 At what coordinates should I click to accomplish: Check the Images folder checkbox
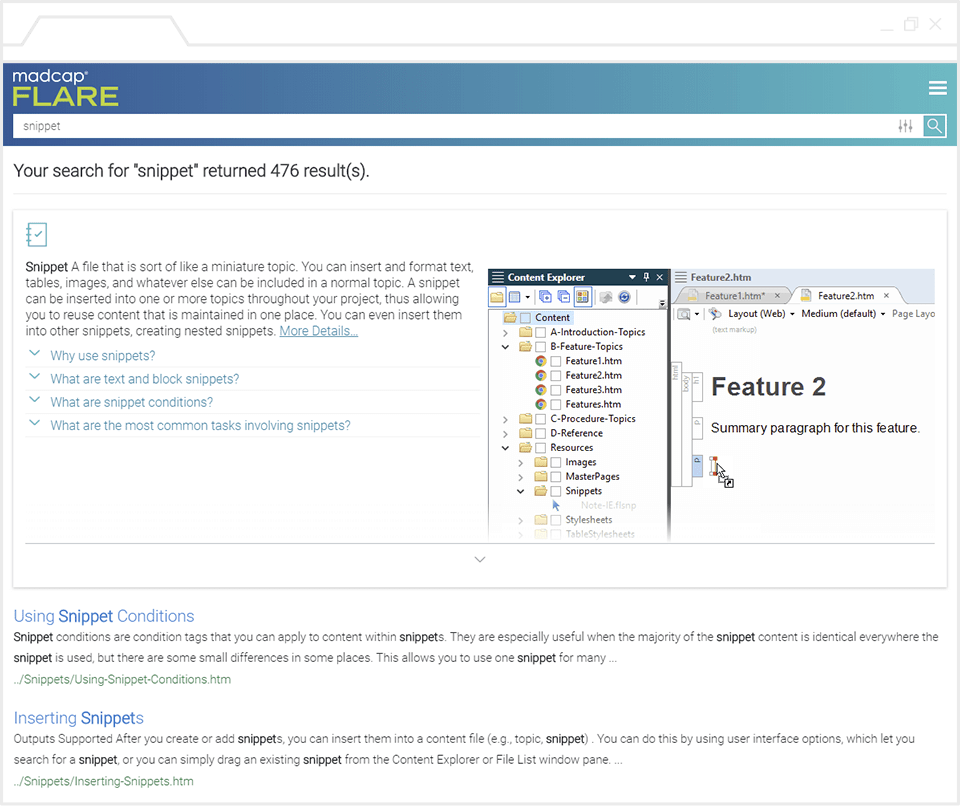[x=556, y=462]
